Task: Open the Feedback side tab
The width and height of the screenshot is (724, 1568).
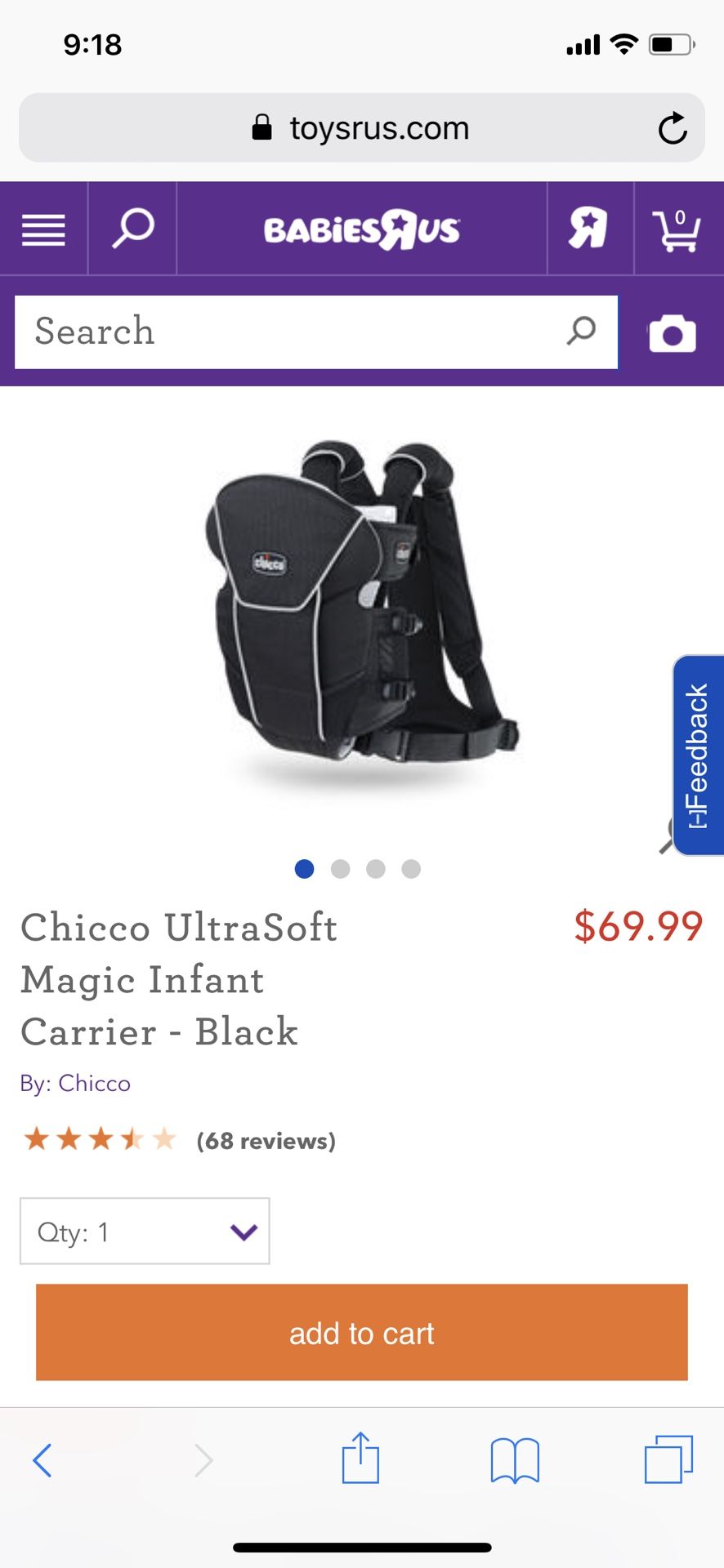Action: (698, 755)
